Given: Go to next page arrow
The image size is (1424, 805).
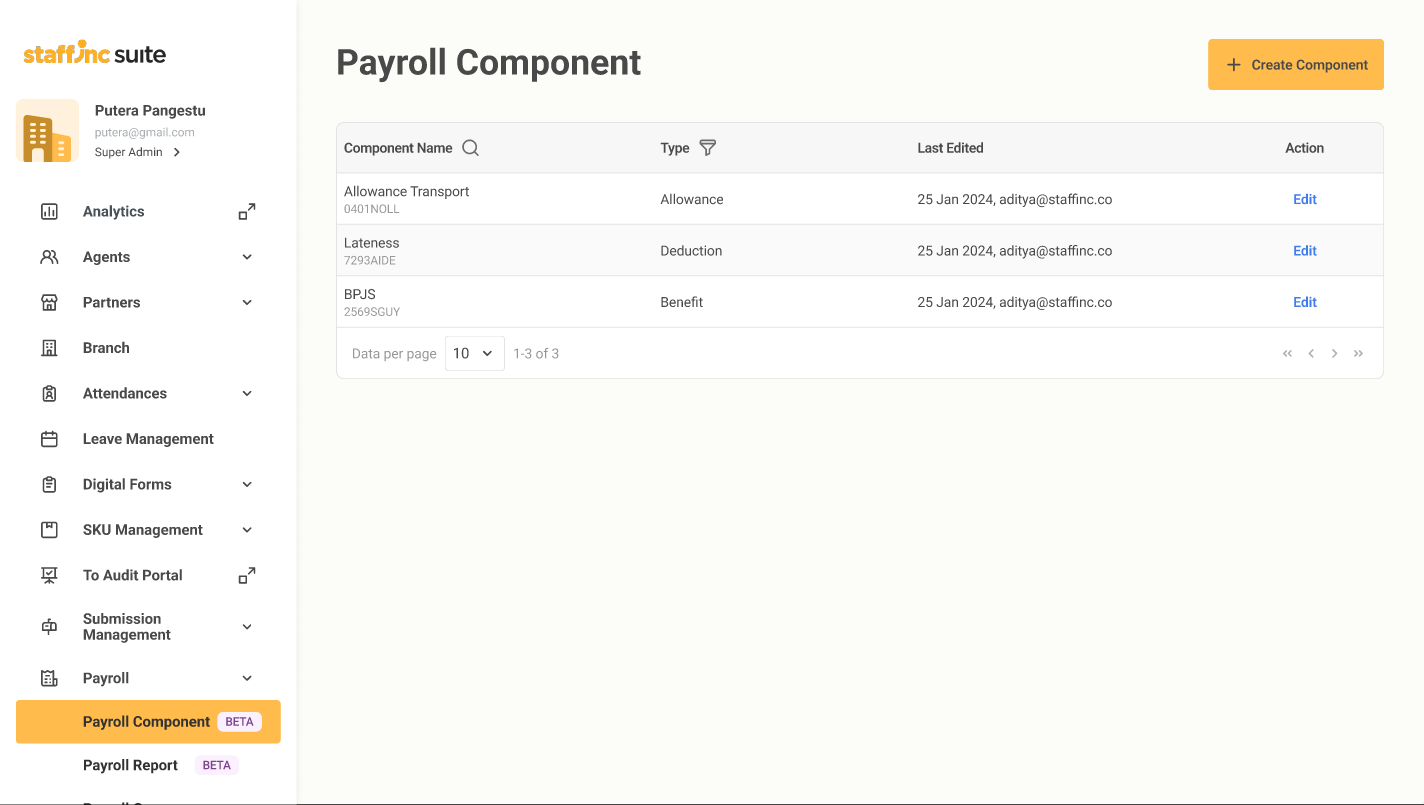Looking at the screenshot, I should 1334,353.
